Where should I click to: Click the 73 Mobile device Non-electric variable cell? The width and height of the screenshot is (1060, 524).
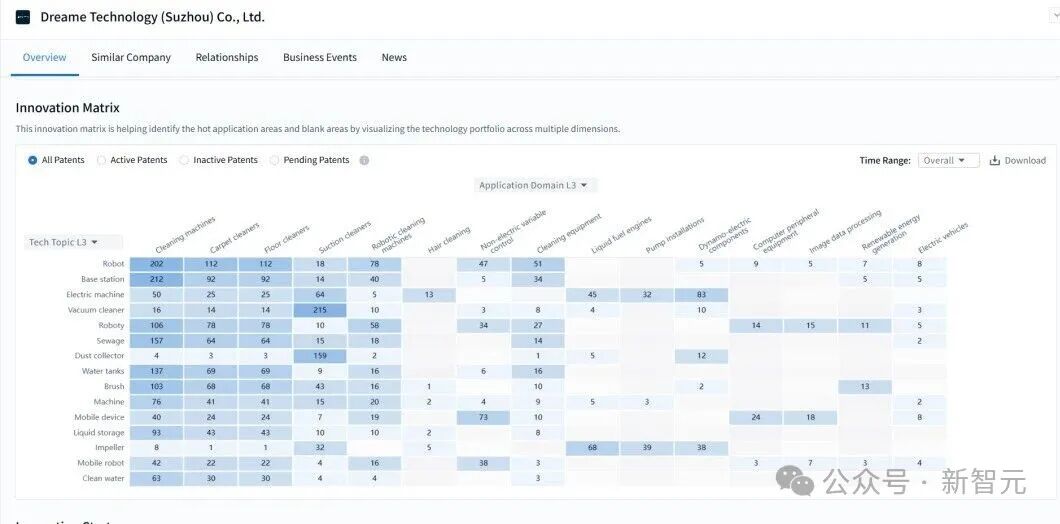(483, 417)
